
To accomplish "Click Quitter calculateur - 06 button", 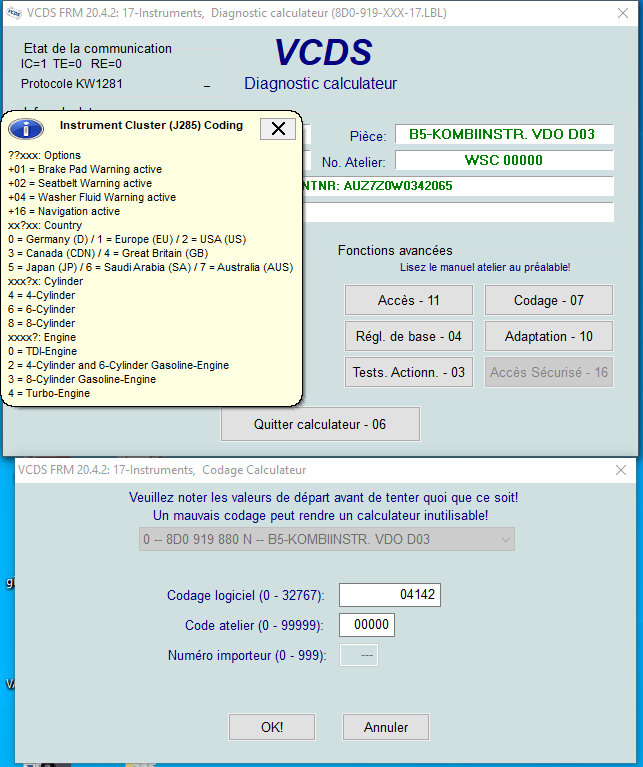I will 320,424.
